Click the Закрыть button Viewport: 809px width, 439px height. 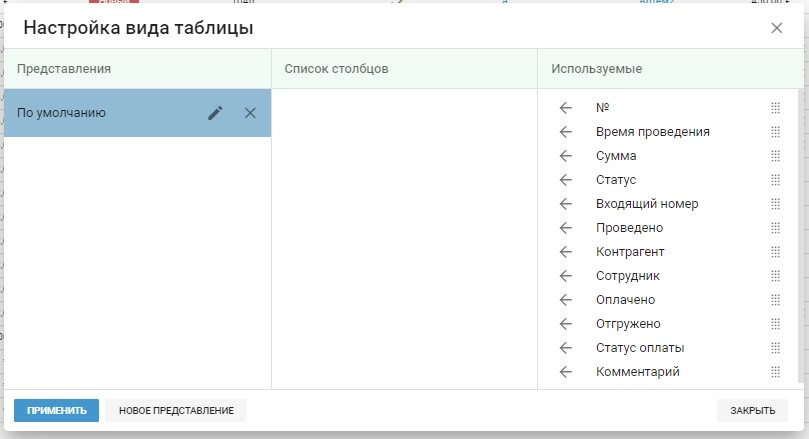click(x=752, y=411)
